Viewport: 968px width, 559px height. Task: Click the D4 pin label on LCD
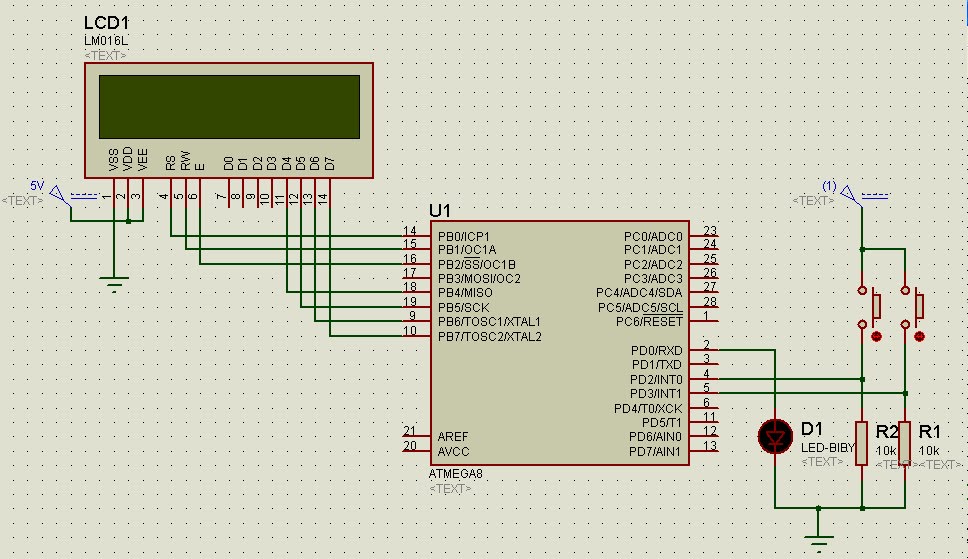pyautogui.click(x=286, y=163)
